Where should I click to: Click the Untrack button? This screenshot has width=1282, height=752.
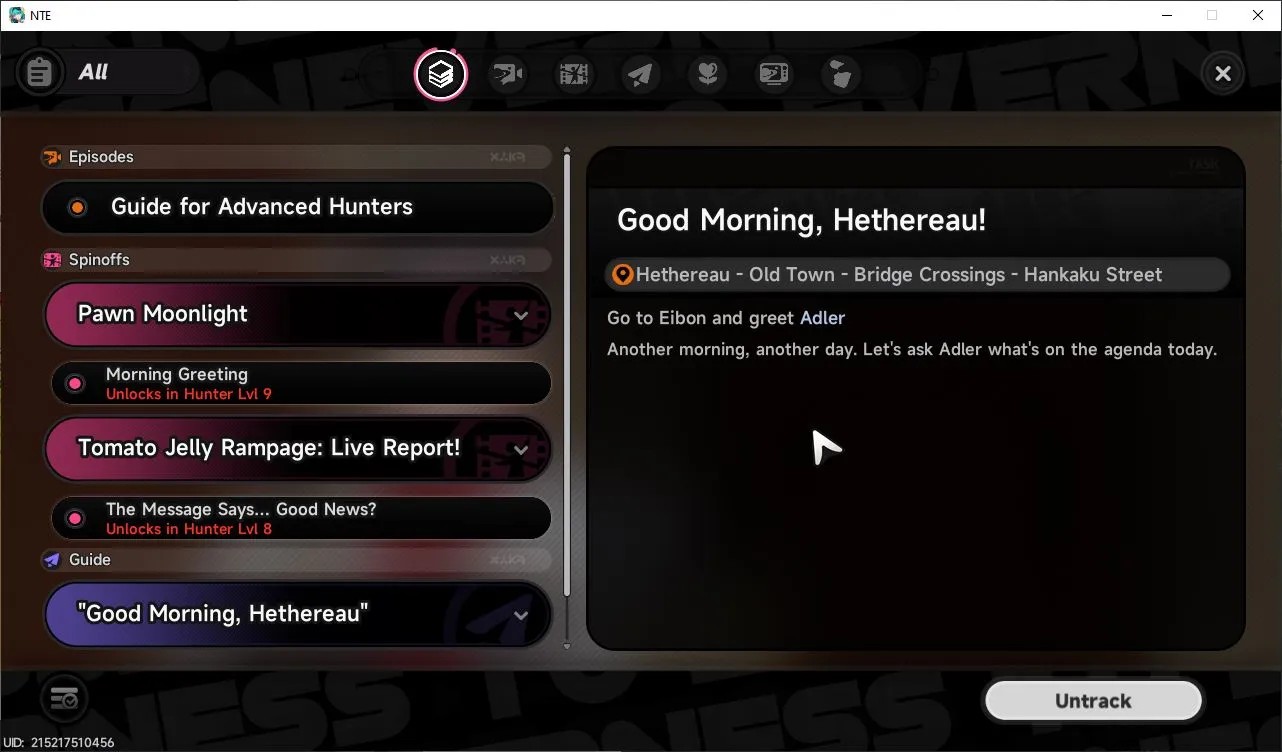point(1093,701)
